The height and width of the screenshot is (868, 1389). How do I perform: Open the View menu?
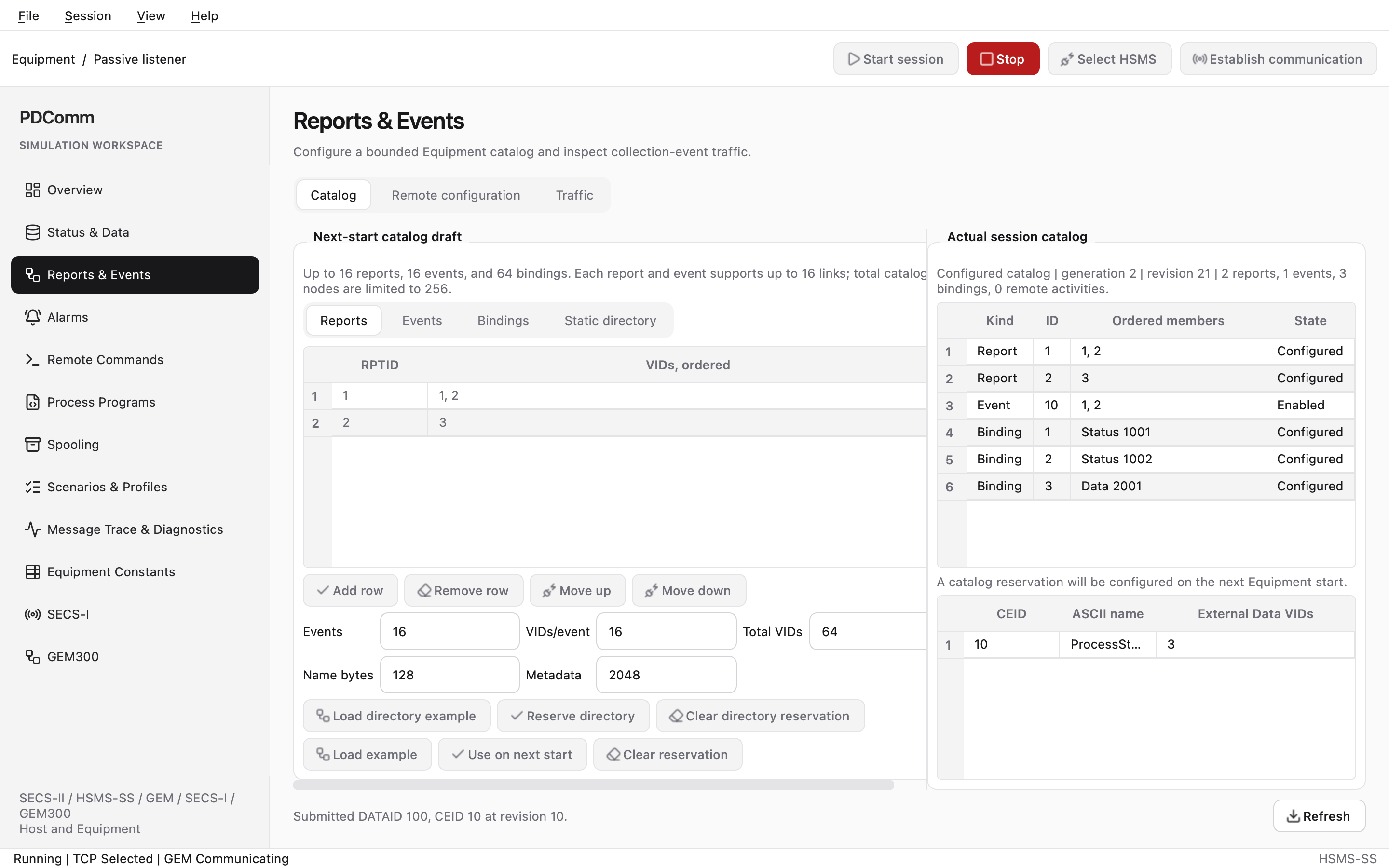[151, 15]
